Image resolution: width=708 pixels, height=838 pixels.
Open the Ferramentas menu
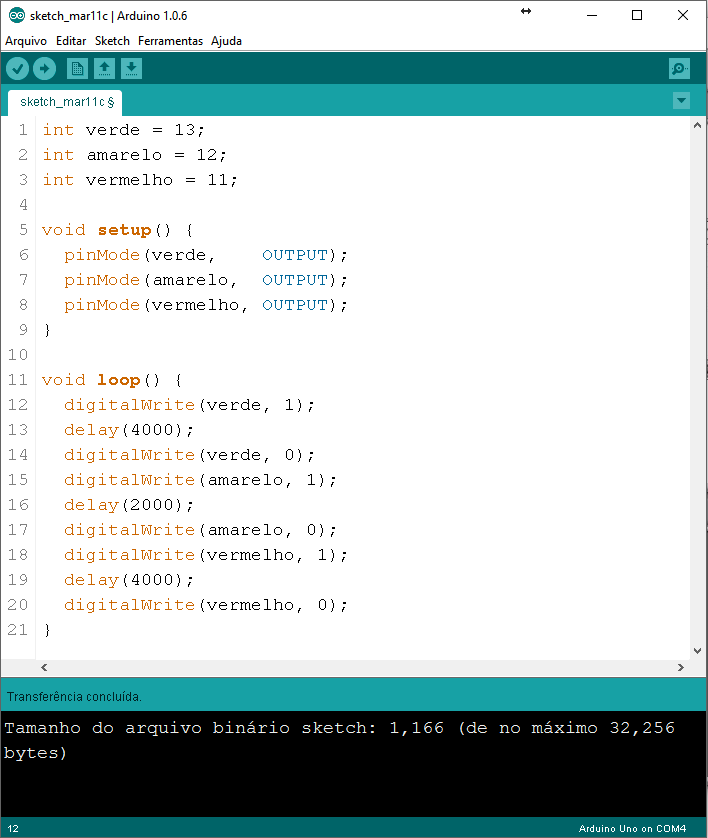(x=169, y=41)
